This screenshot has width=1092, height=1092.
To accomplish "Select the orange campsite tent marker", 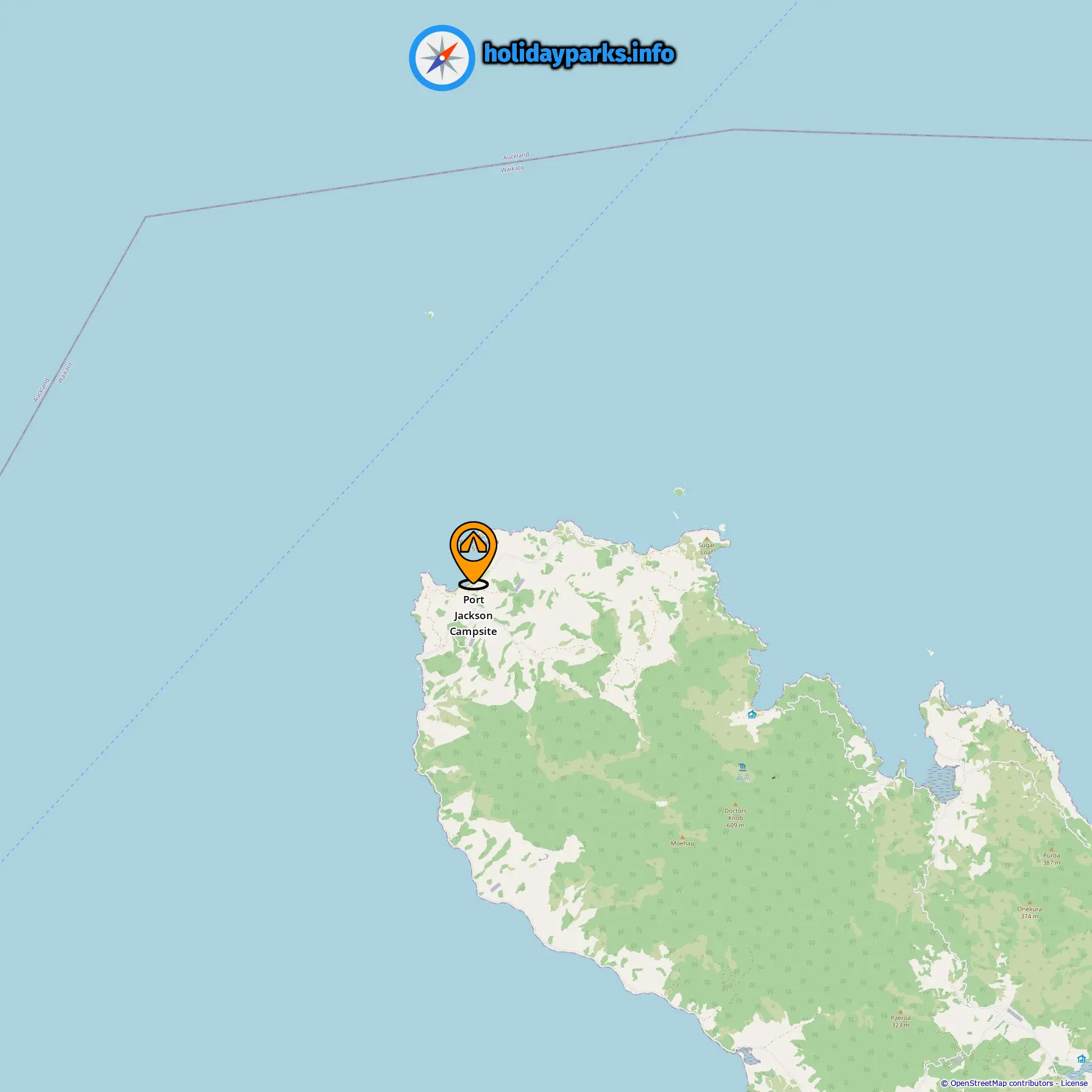I will pyautogui.click(x=473, y=555).
